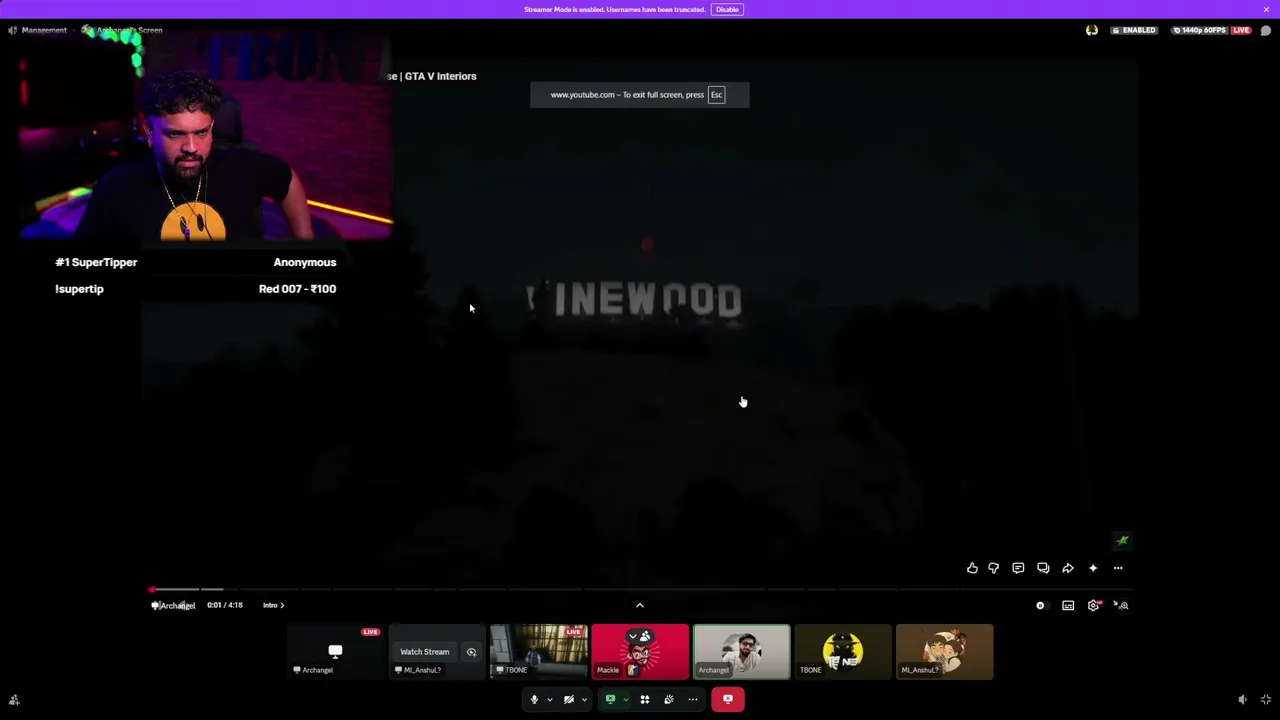This screenshot has width=1280, height=720.
Task: Open YouTube player settings gear
Action: pos(1094,605)
